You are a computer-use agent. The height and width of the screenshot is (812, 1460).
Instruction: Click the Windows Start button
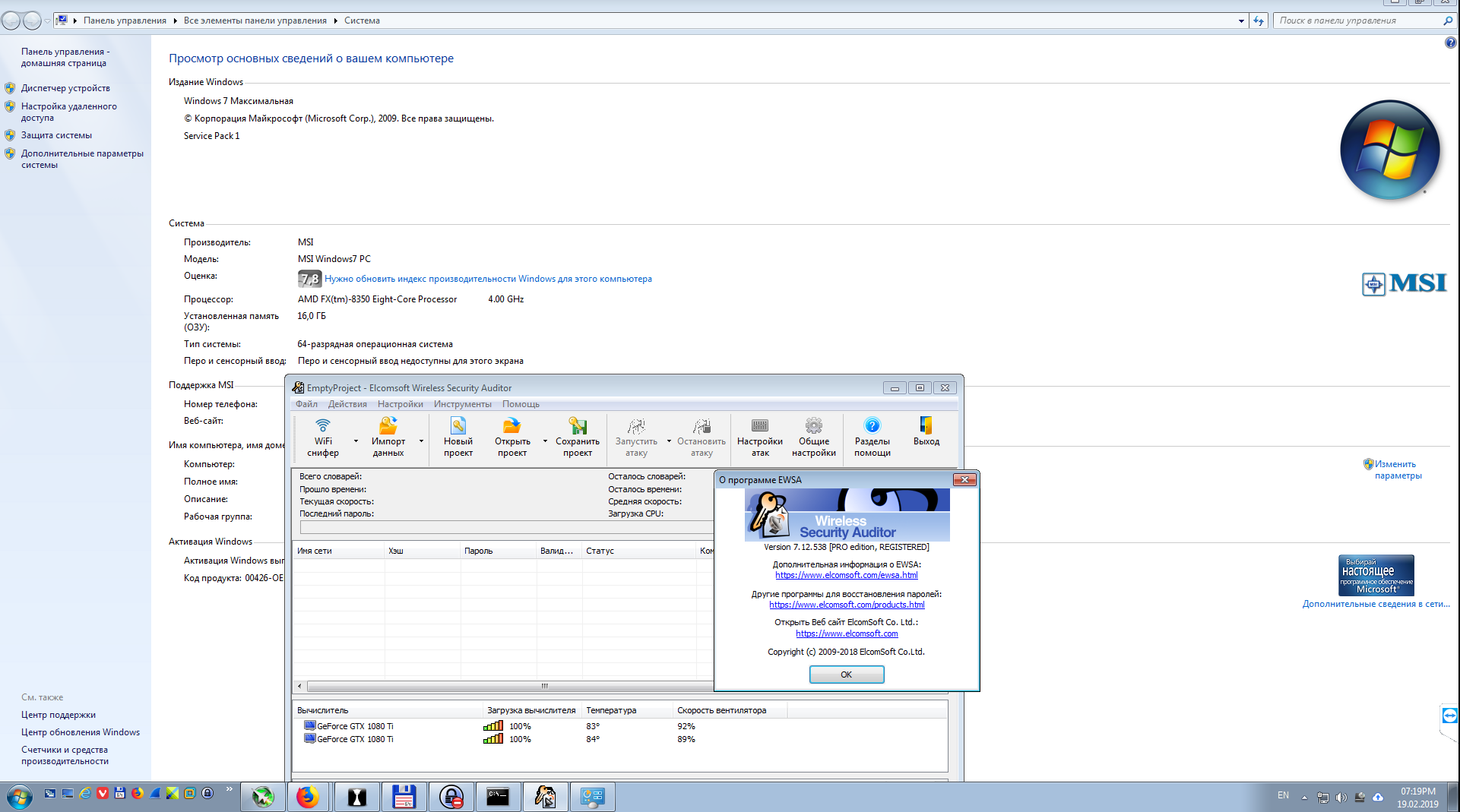pyautogui.click(x=19, y=797)
